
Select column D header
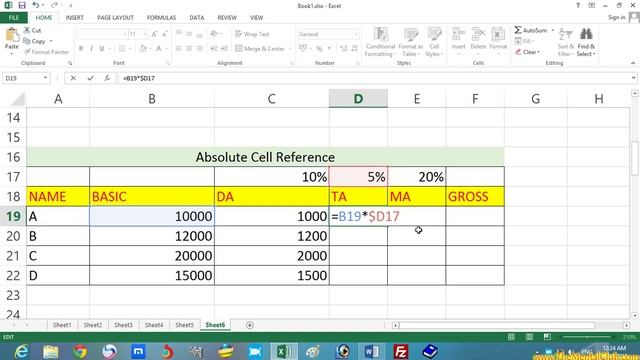click(358, 99)
